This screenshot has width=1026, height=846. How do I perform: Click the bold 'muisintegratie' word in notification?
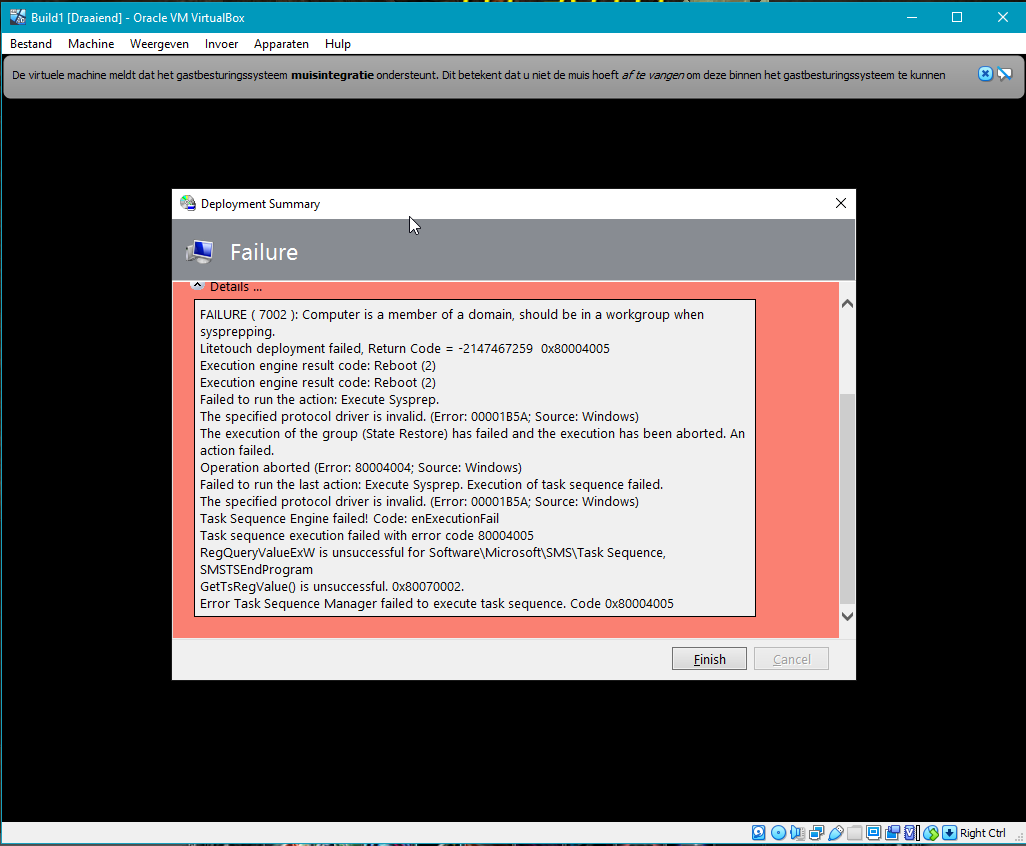pos(332,75)
